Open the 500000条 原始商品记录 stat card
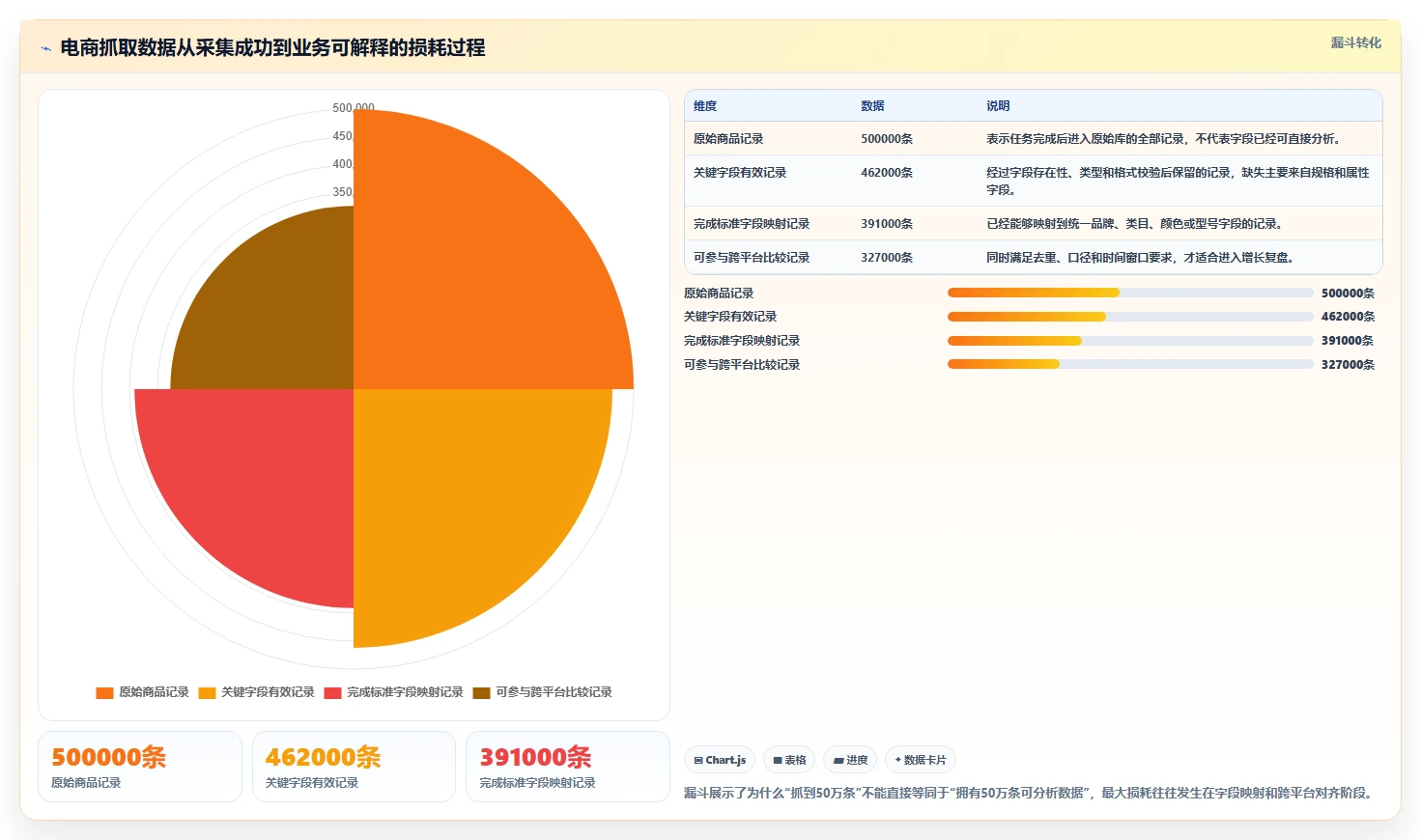The width and height of the screenshot is (1421, 840). (x=140, y=767)
